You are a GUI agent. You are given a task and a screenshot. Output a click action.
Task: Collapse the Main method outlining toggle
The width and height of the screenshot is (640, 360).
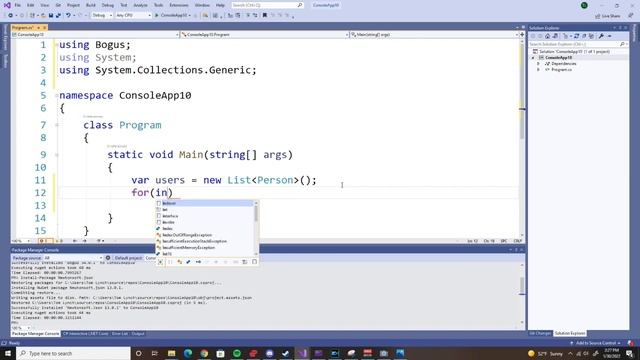tap(57, 155)
